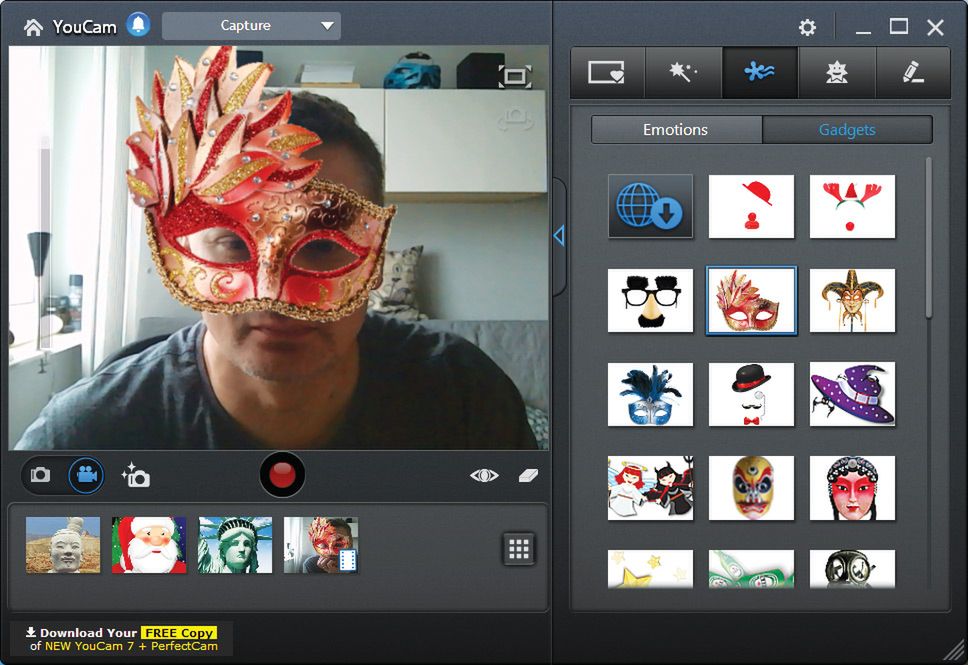Open avatar effects tab

(837, 73)
